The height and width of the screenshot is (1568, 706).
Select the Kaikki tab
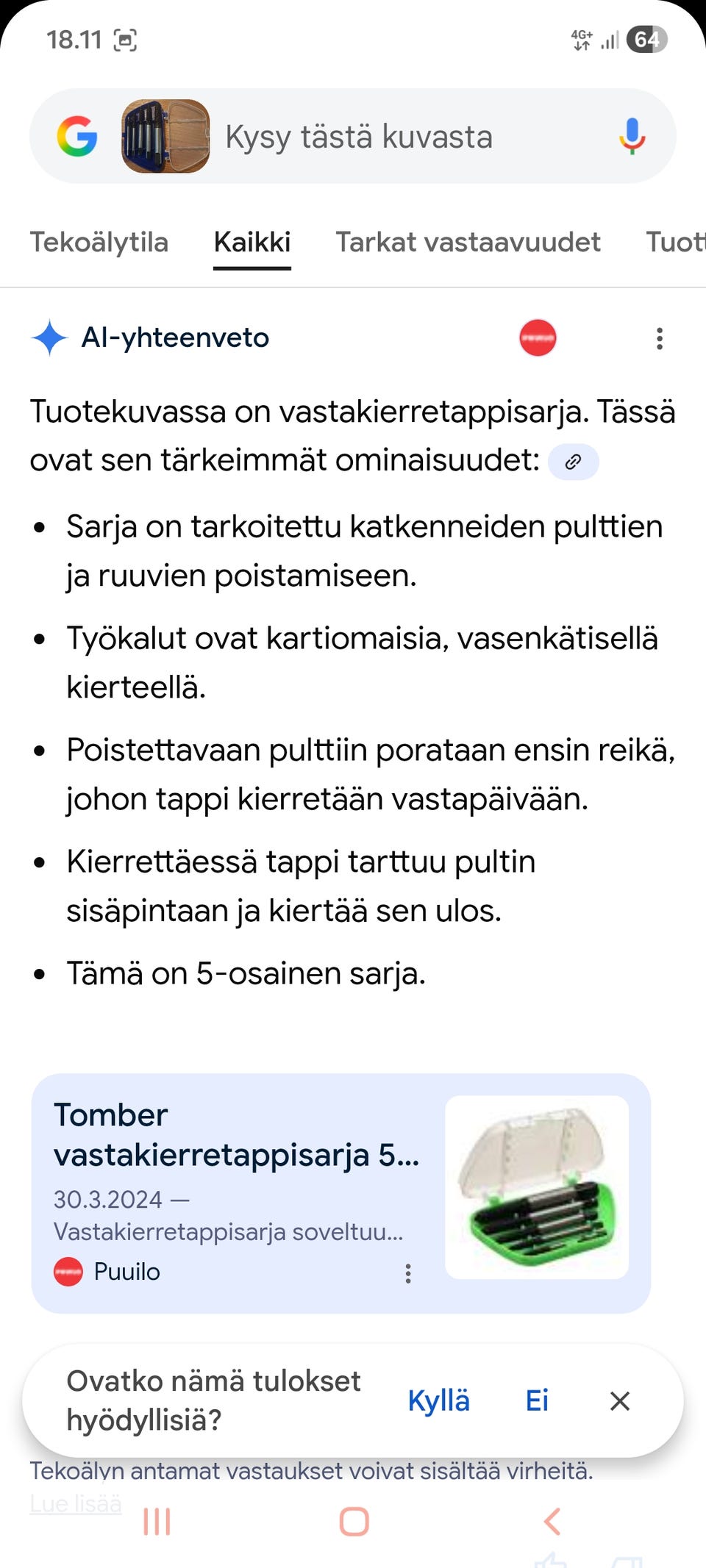252,242
